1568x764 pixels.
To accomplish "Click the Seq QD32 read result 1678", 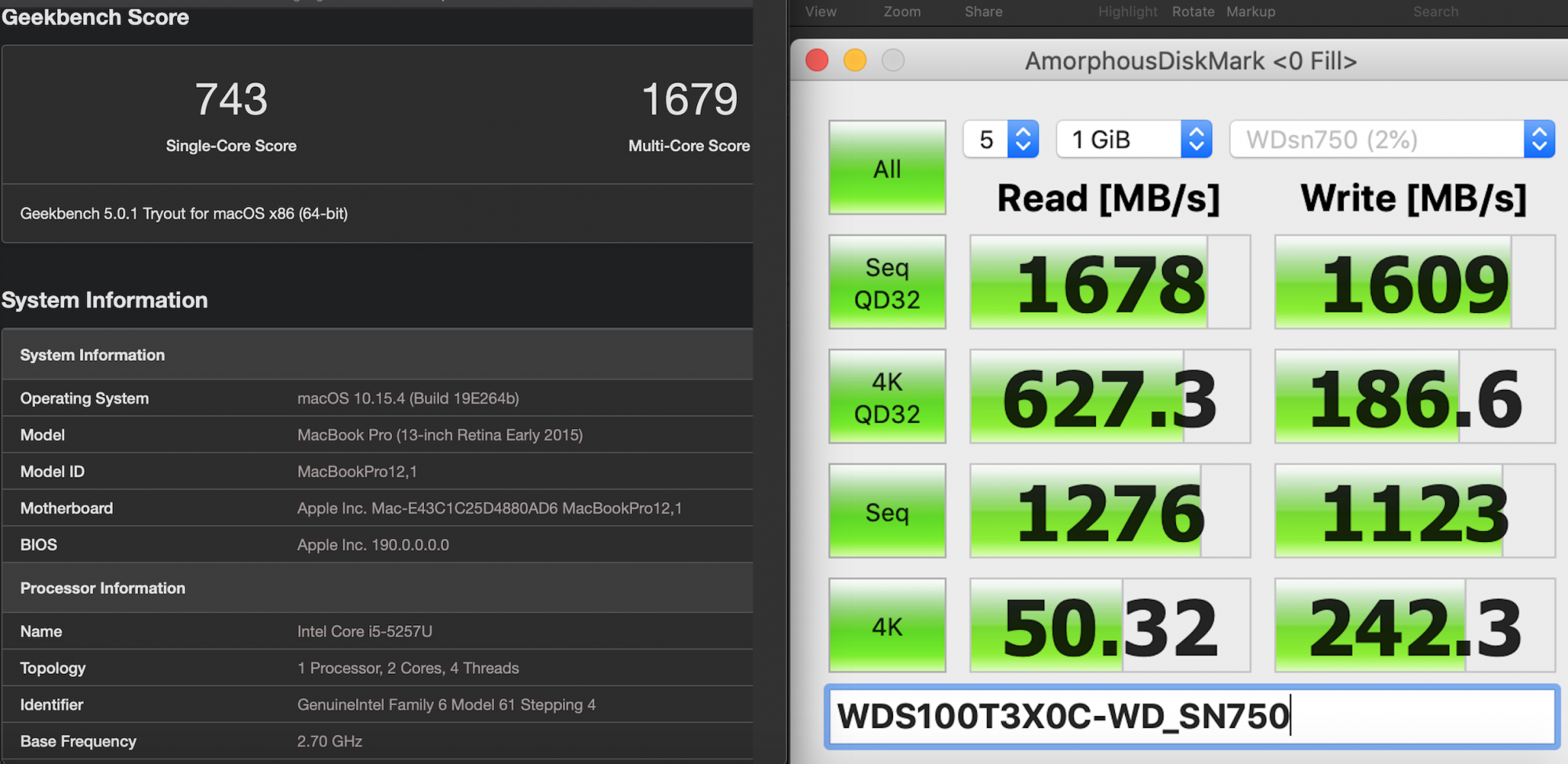I will pos(1110,282).
